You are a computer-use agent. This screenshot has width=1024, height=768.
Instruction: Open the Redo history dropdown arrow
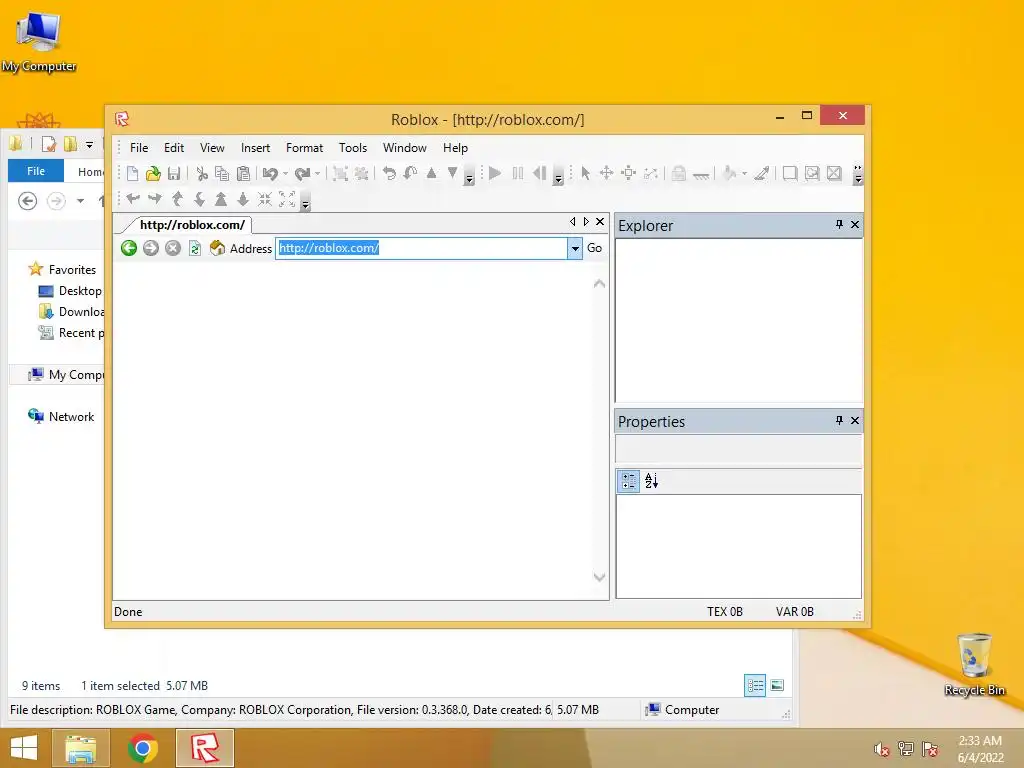[317, 174]
